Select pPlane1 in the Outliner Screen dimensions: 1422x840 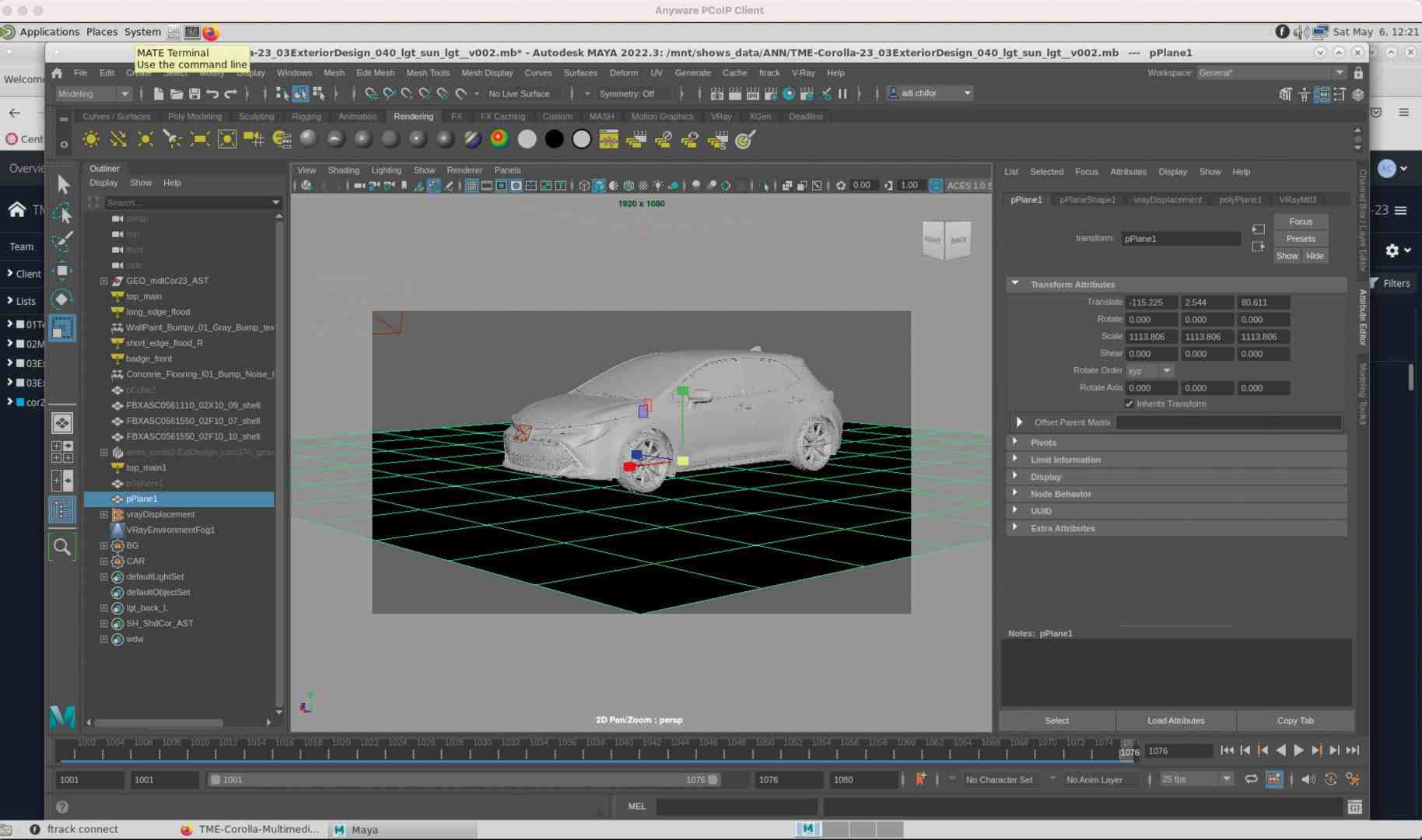click(144, 499)
